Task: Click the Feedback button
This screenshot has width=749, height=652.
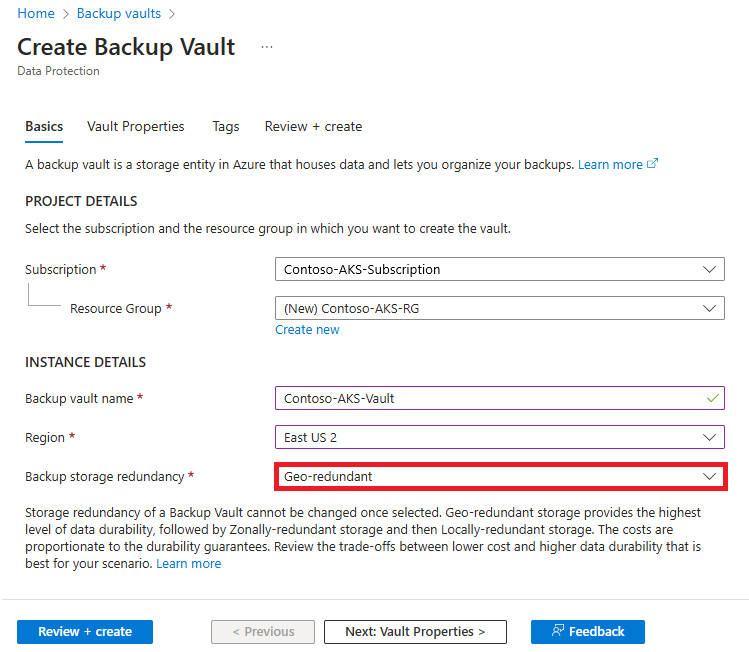Action: (588, 632)
